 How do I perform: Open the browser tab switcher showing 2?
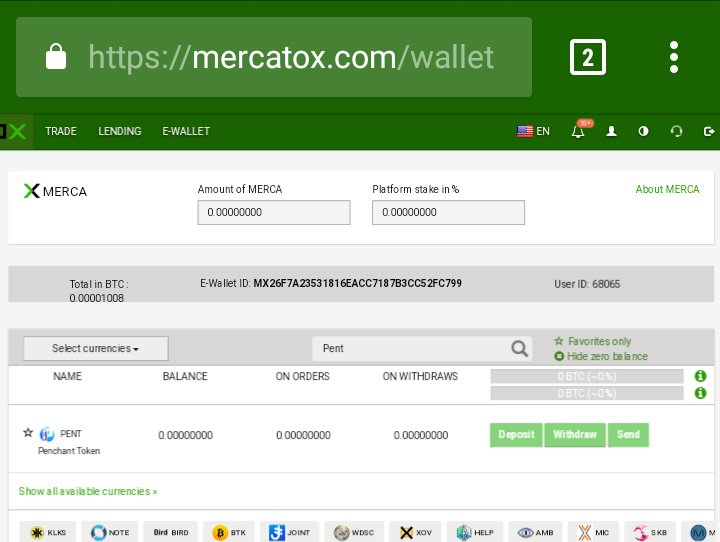tap(588, 57)
